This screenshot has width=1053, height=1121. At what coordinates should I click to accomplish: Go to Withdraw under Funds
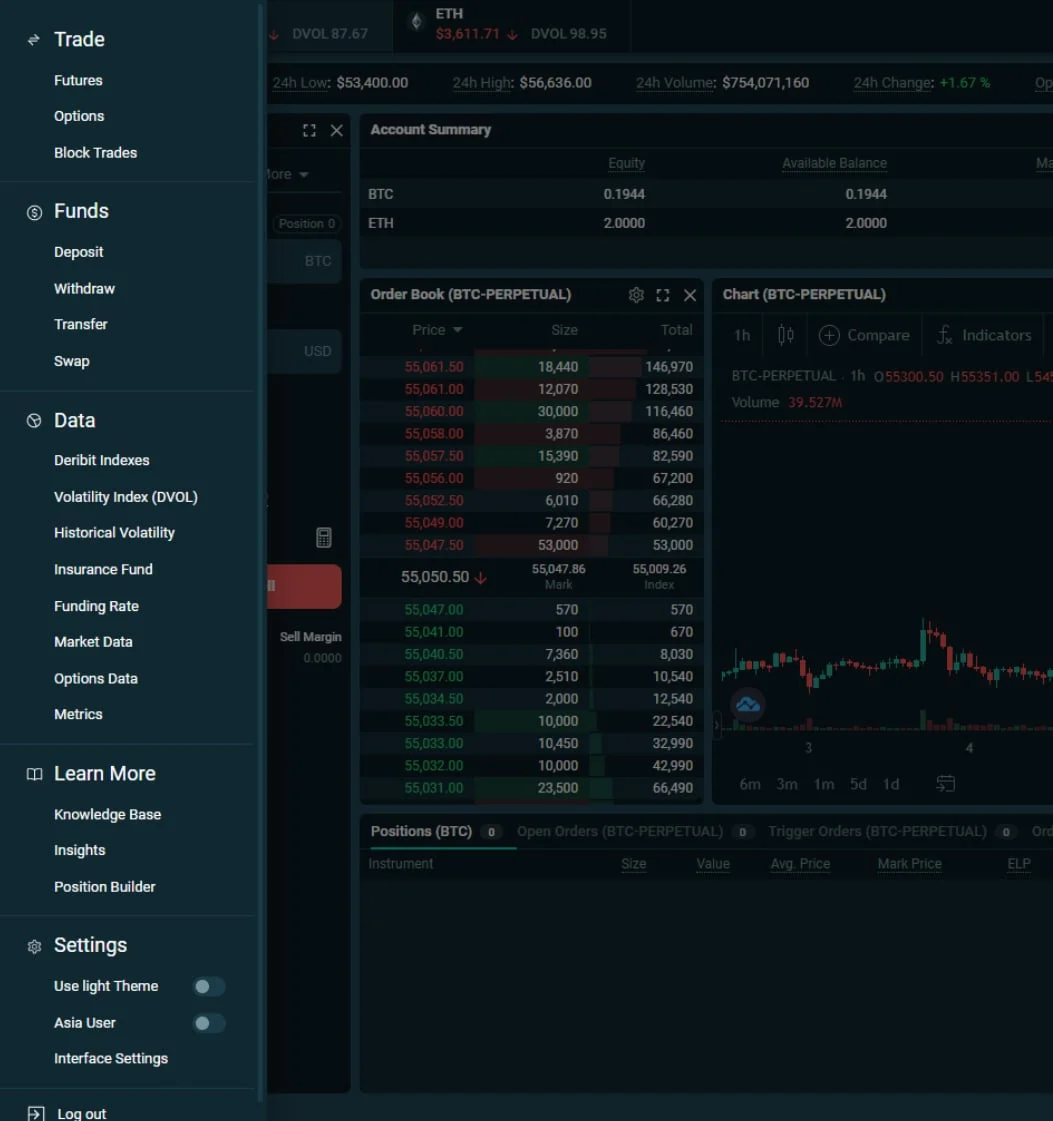tap(84, 289)
